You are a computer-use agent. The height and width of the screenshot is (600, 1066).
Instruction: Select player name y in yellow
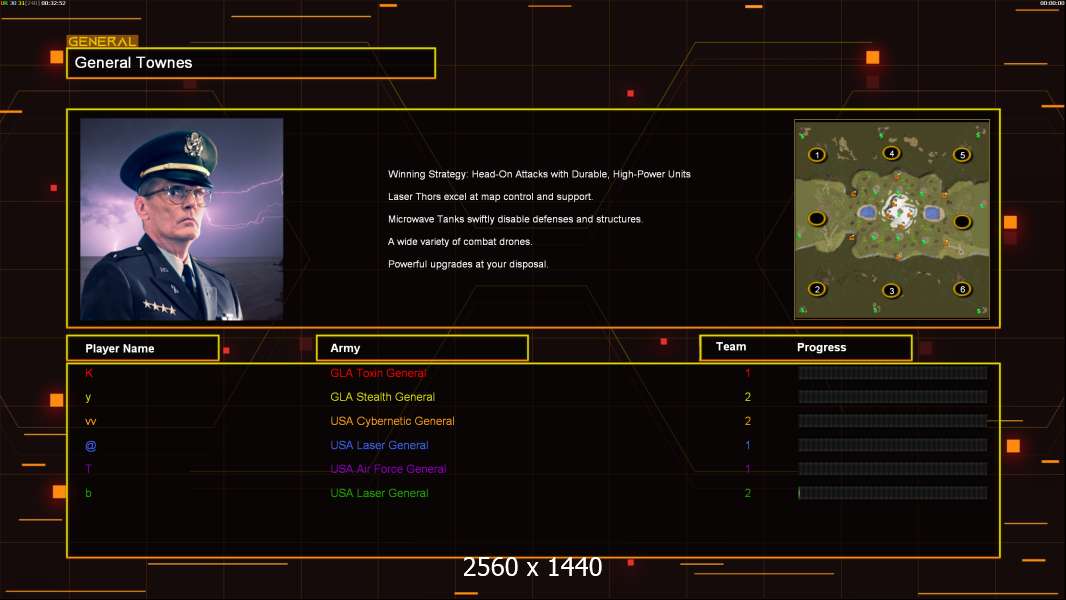tap(88, 397)
